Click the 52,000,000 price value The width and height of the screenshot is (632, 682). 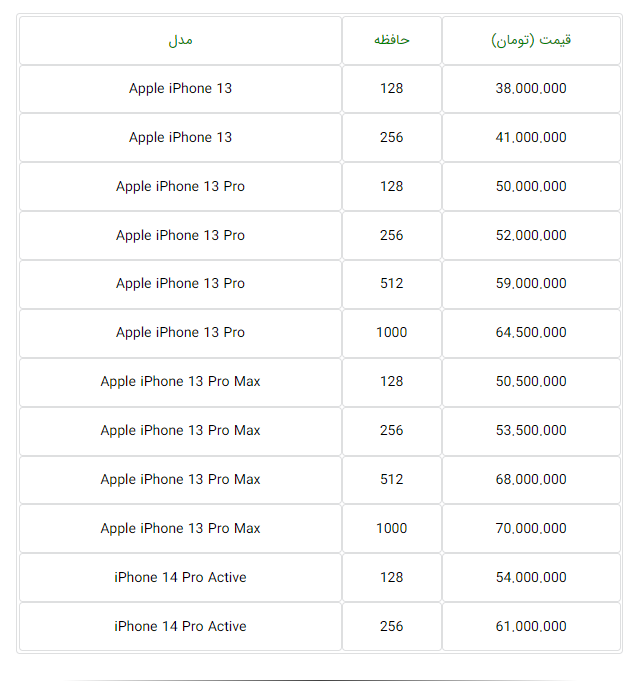pyautogui.click(x=531, y=235)
